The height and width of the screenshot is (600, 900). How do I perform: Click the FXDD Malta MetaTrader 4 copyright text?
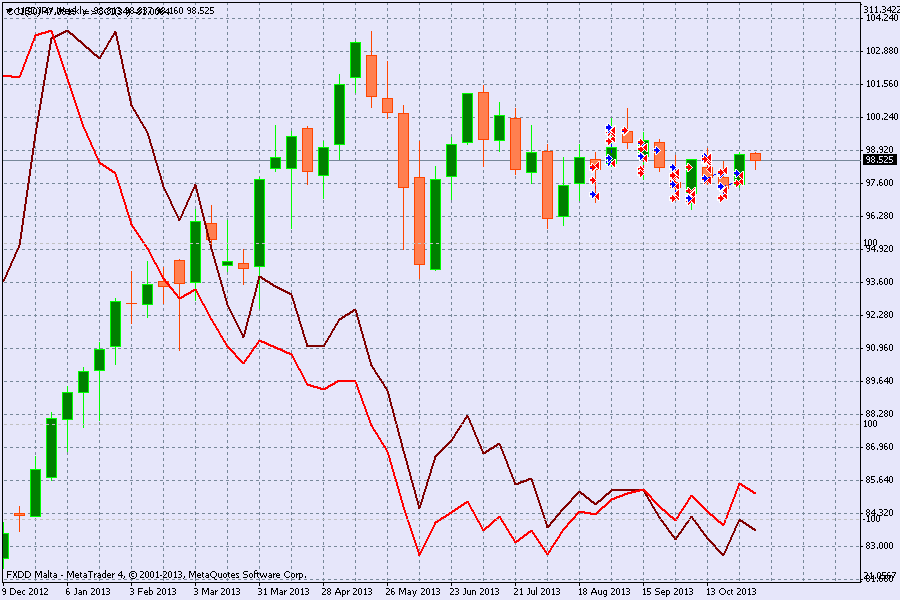155,575
